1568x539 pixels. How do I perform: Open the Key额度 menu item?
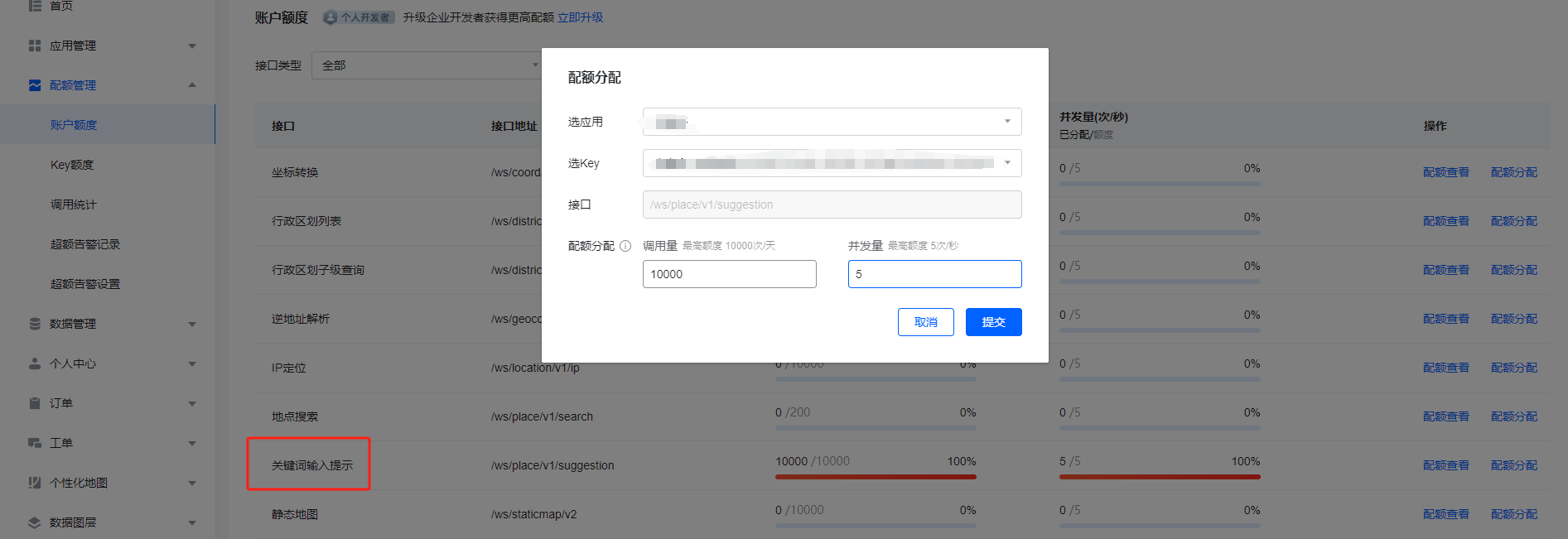point(72,165)
